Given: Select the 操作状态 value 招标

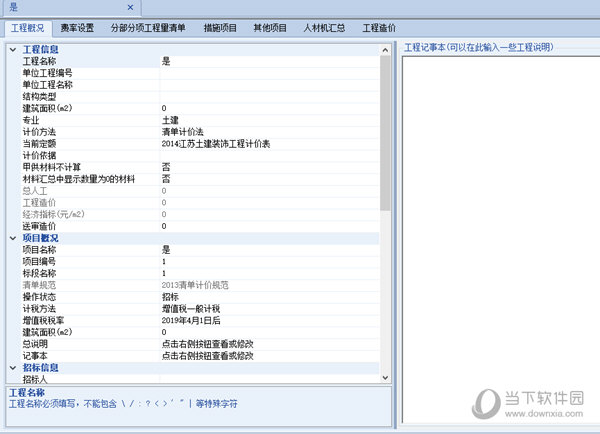Looking at the screenshot, I should tap(269, 297).
